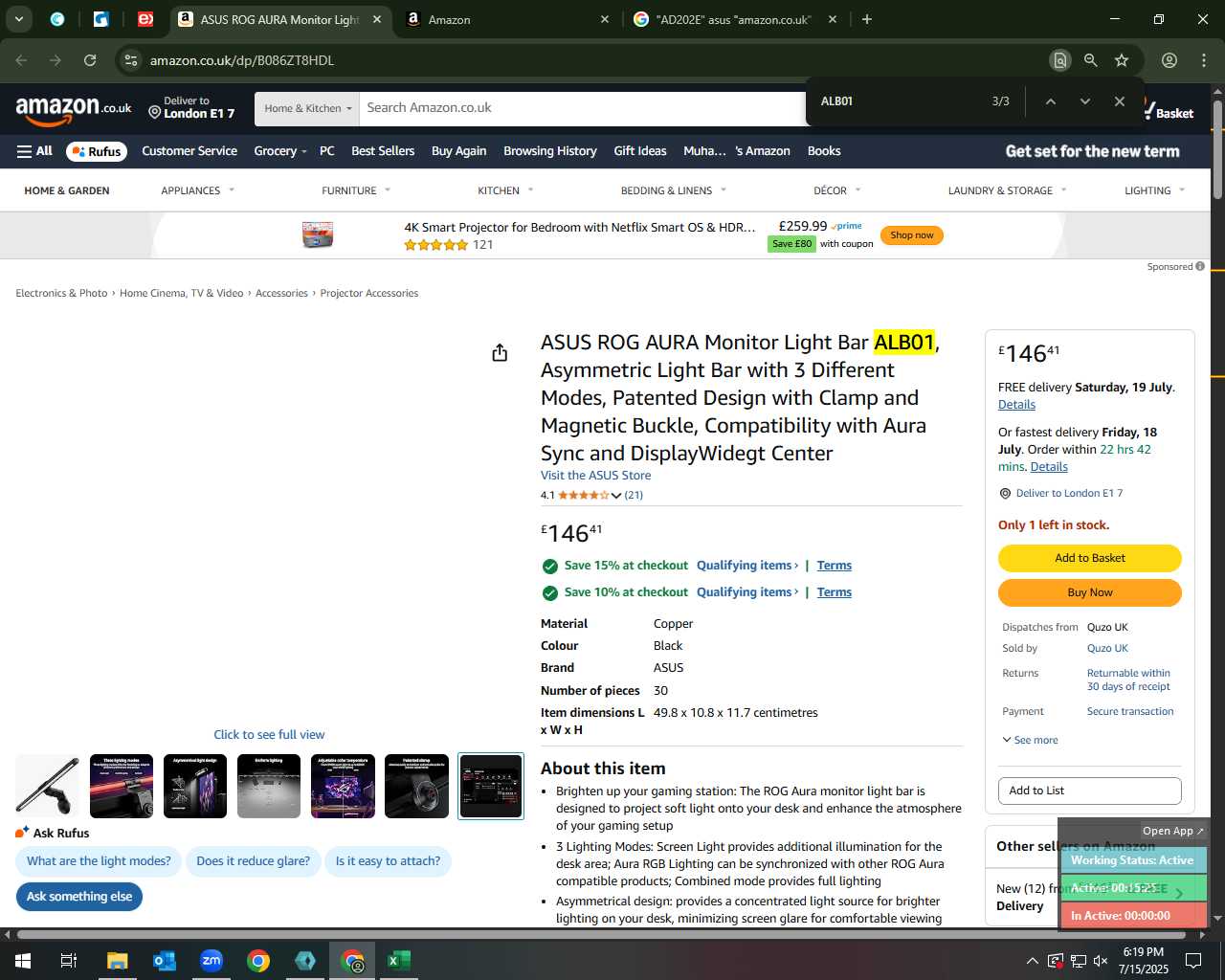This screenshot has width=1225, height=980.
Task: Open Outlook from the taskbar
Action: [x=164, y=961]
